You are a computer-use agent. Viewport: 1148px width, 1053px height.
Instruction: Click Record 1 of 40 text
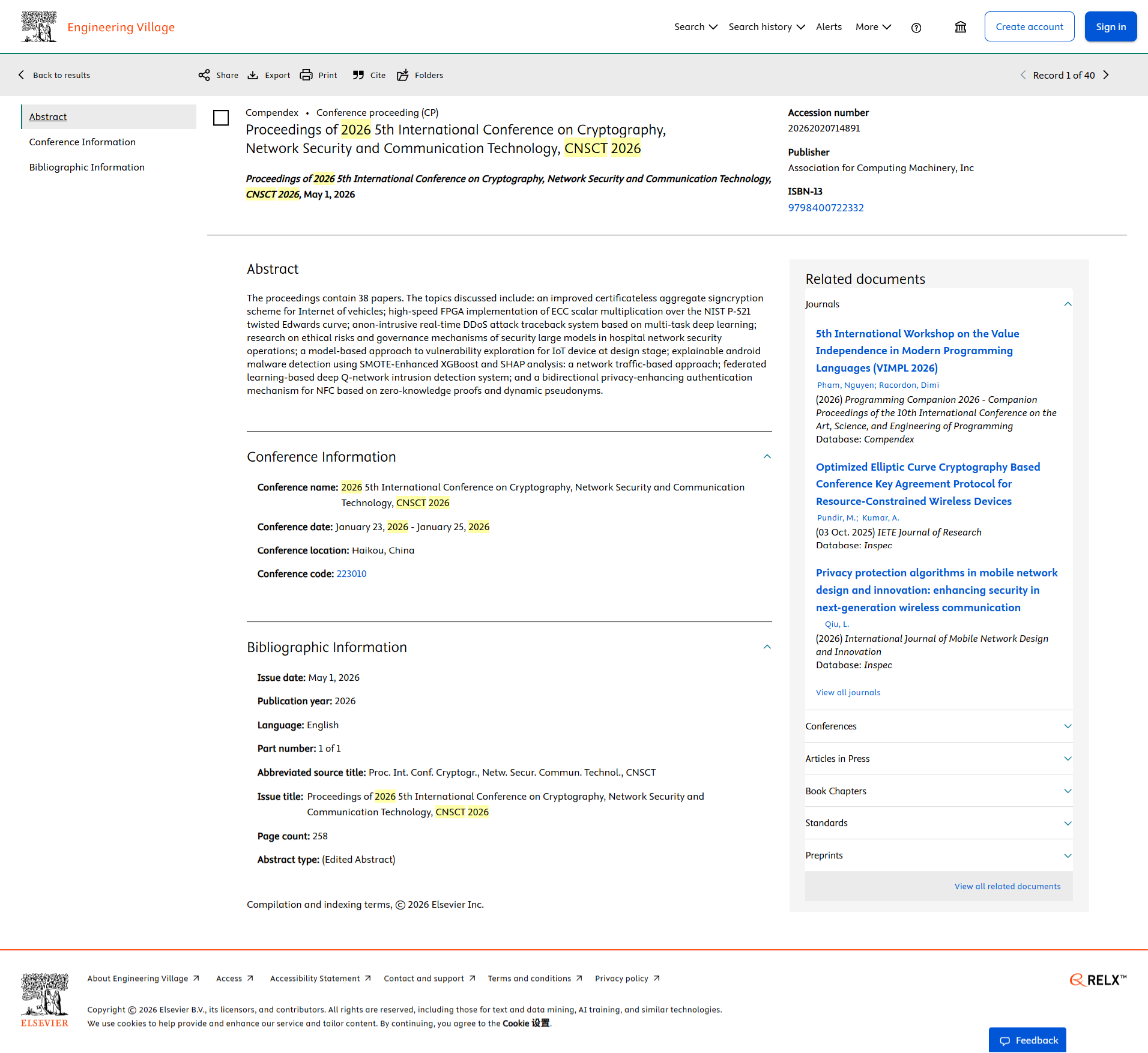[x=1063, y=75]
